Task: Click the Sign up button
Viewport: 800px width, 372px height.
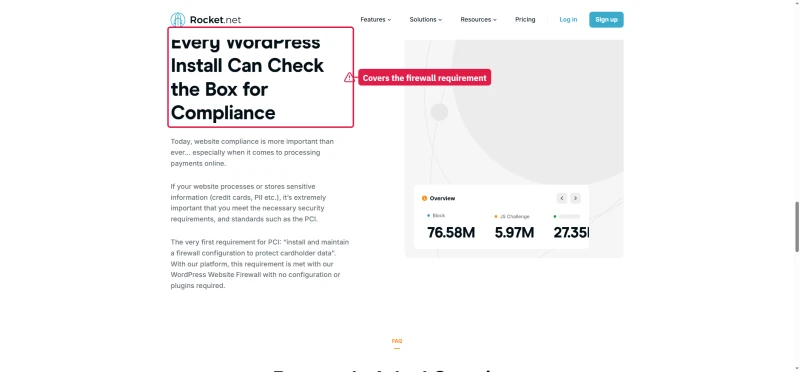Action: point(606,20)
